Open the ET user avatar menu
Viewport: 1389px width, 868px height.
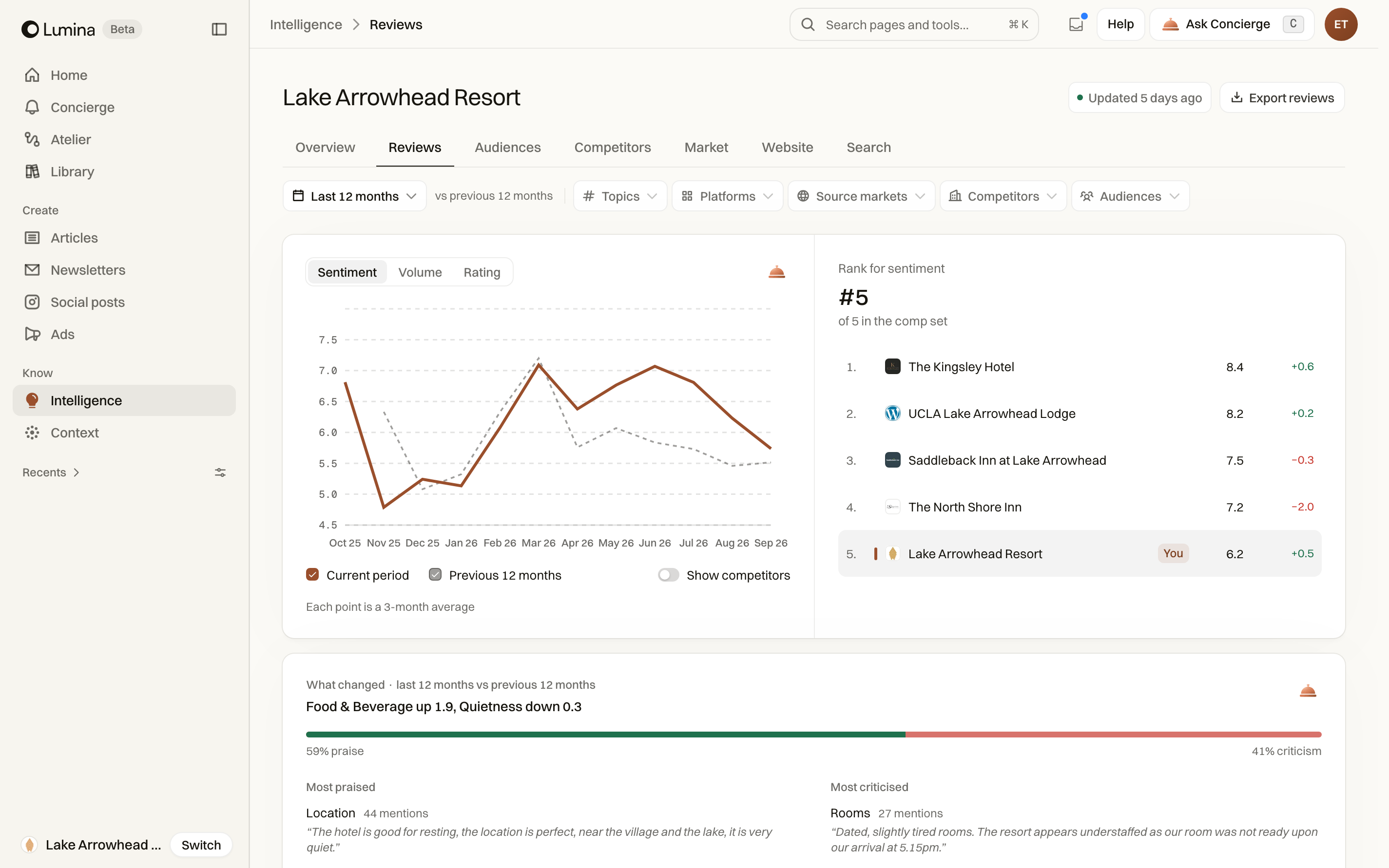[x=1341, y=24]
